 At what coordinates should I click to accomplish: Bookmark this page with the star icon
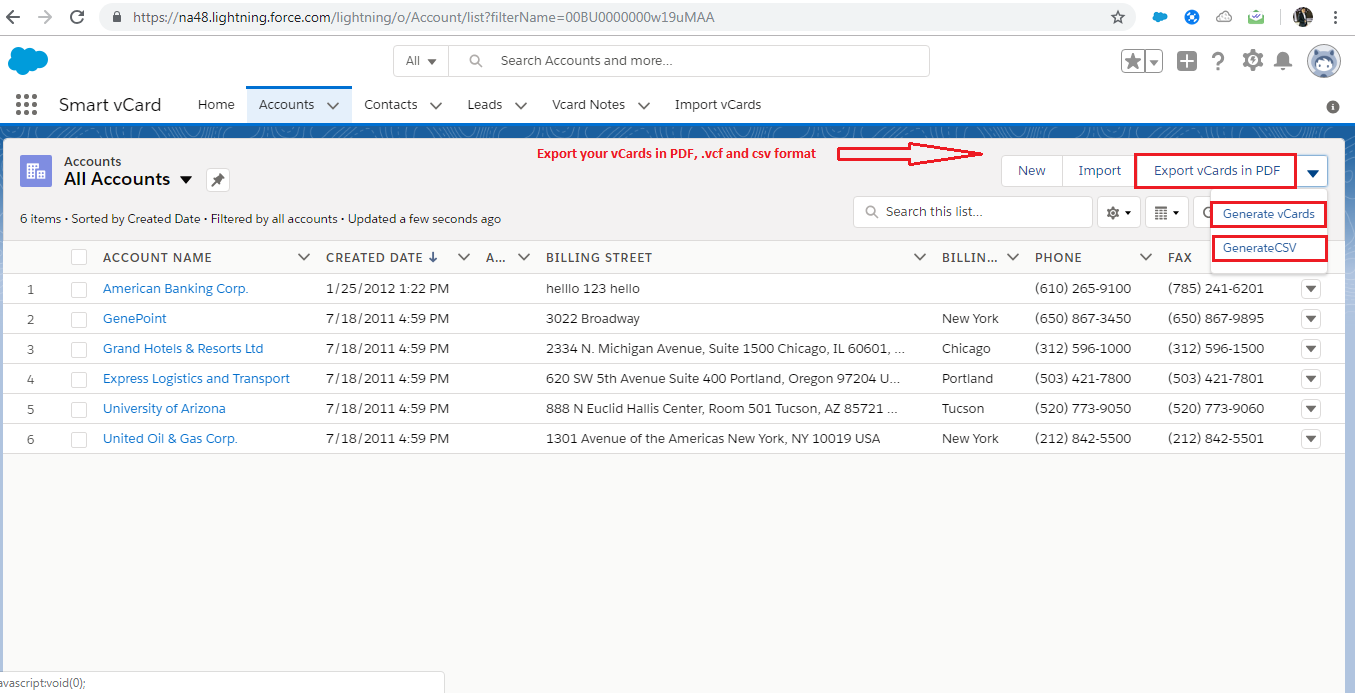(1118, 17)
